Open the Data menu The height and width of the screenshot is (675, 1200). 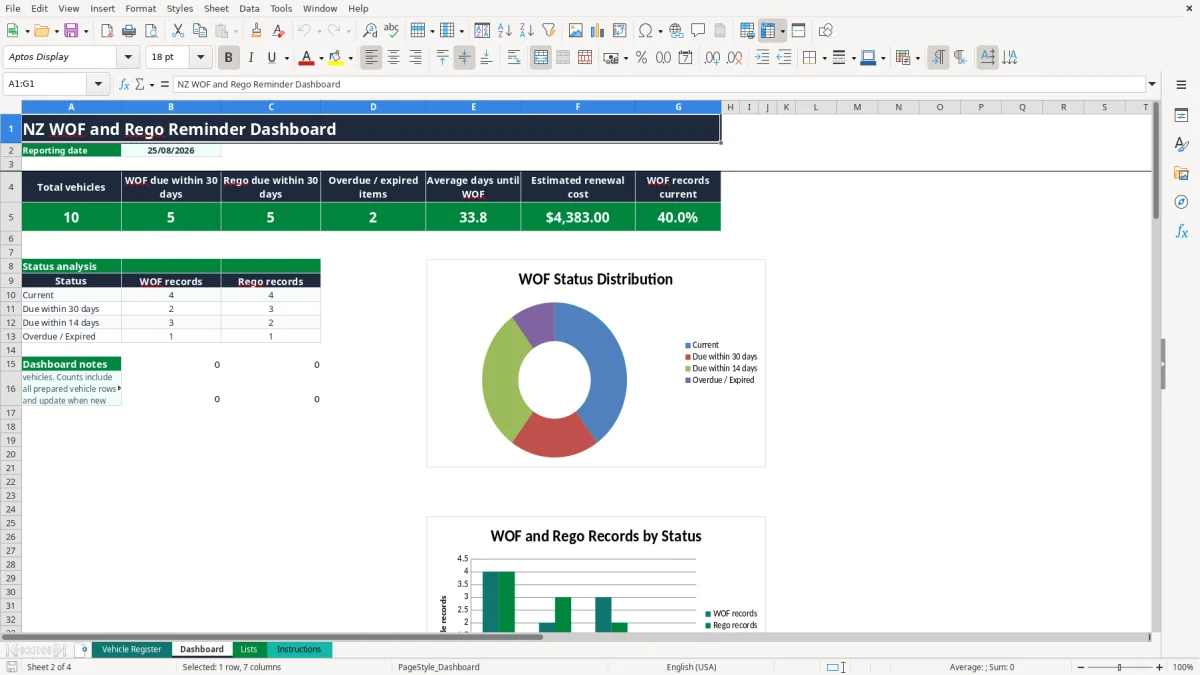click(249, 8)
